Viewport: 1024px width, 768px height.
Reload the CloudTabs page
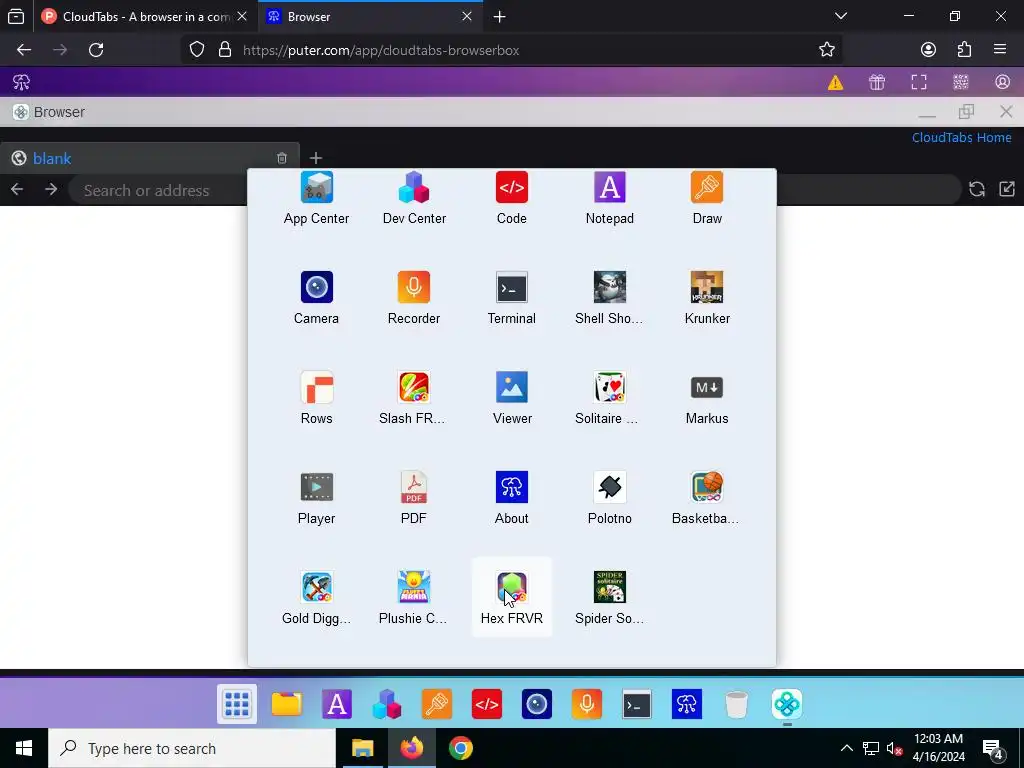976,189
